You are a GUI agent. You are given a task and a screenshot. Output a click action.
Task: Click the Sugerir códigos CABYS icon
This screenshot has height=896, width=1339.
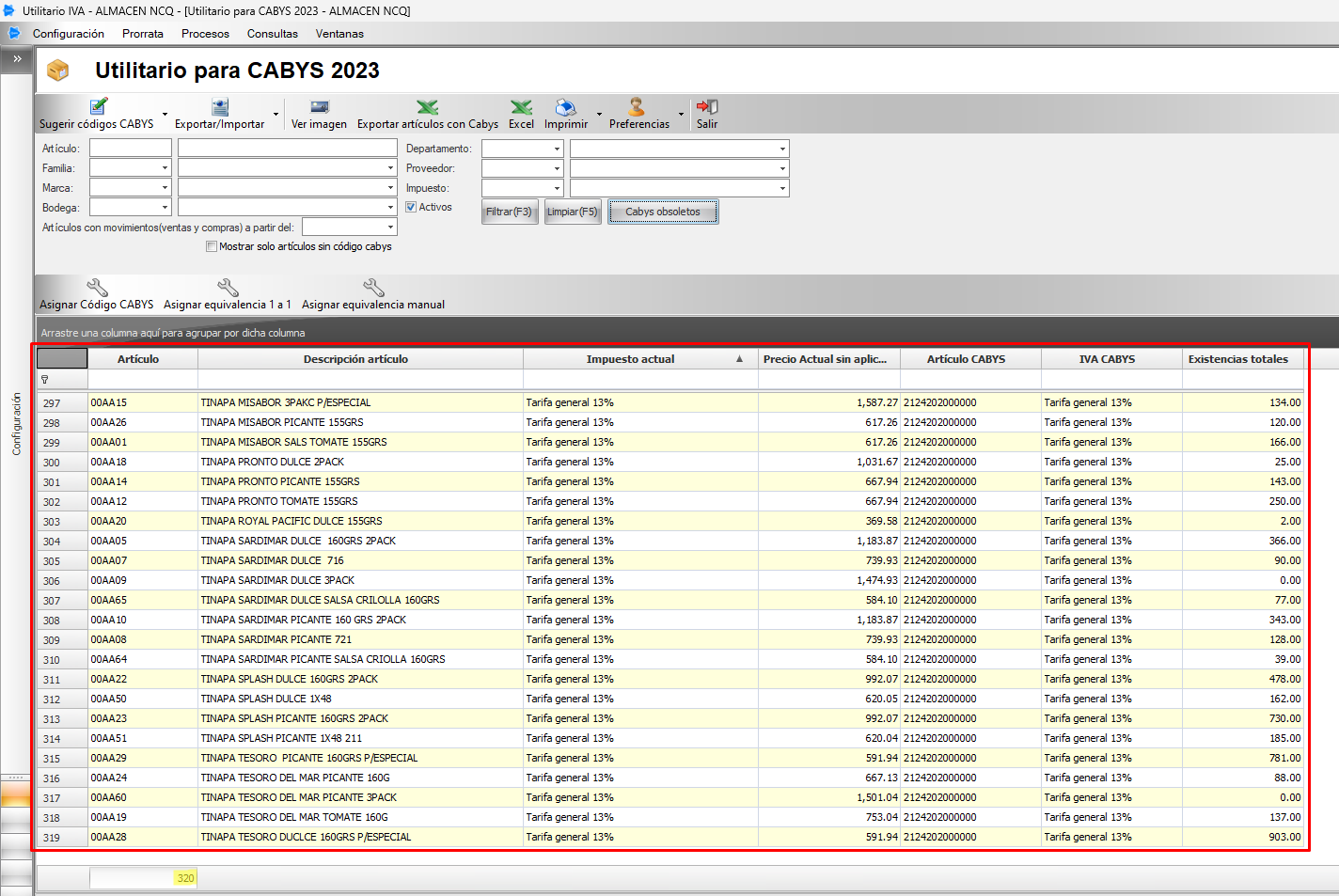(98, 107)
